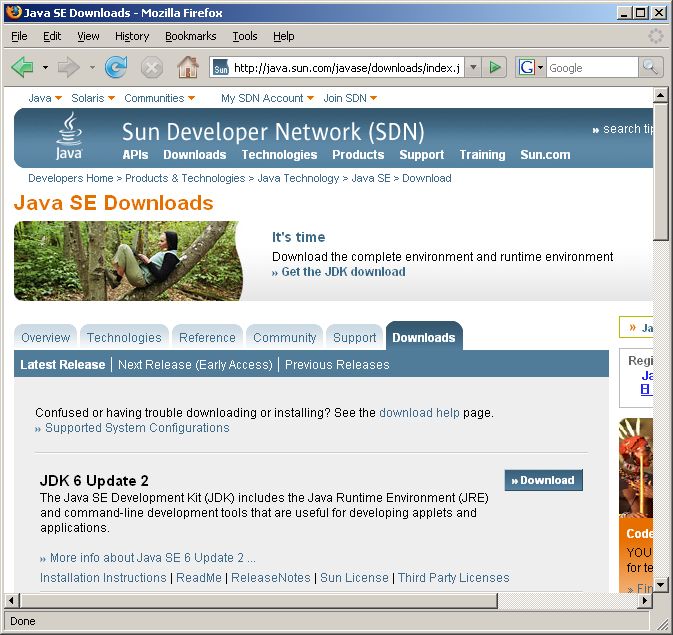The height and width of the screenshot is (635, 673).
Task: Open the History menu
Action: pyautogui.click(x=132, y=36)
